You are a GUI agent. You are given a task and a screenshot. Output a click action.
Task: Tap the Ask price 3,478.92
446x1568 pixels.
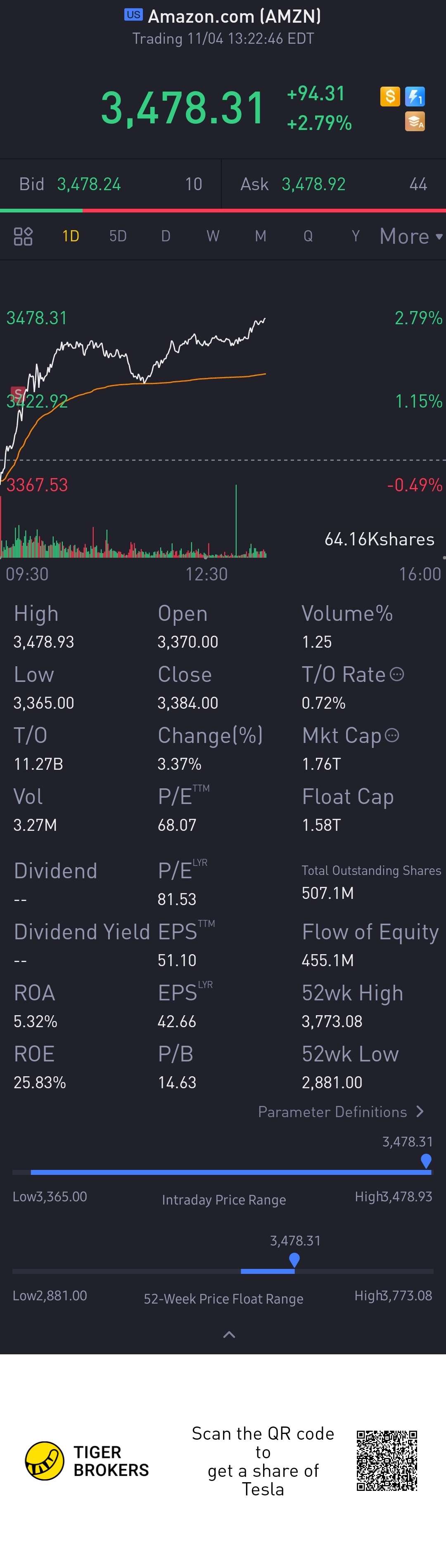point(314,184)
